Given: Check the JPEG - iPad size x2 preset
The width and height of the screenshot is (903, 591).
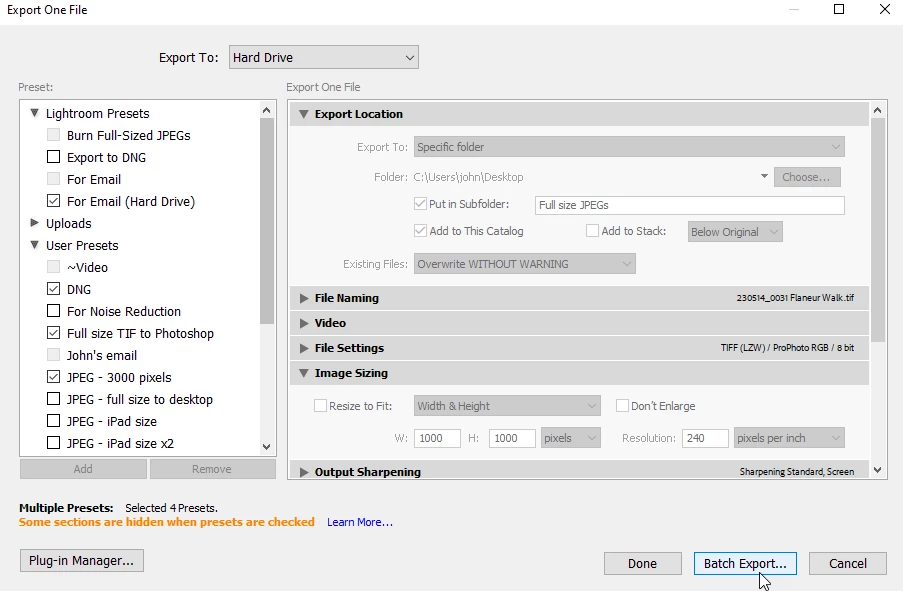Looking at the screenshot, I should click(x=54, y=442).
